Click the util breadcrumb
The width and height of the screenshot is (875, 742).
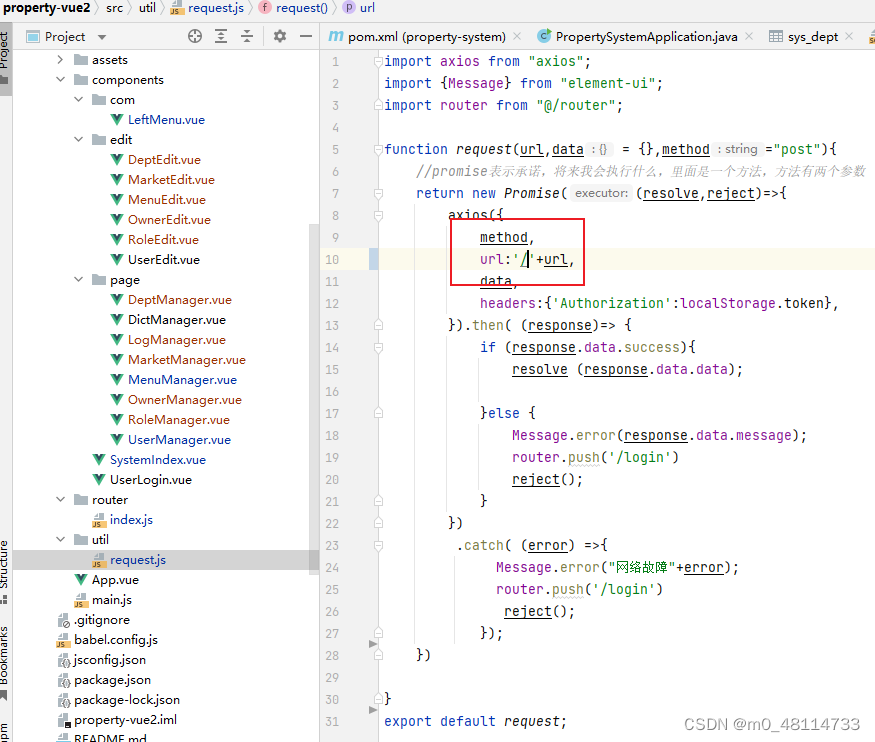(147, 8)
